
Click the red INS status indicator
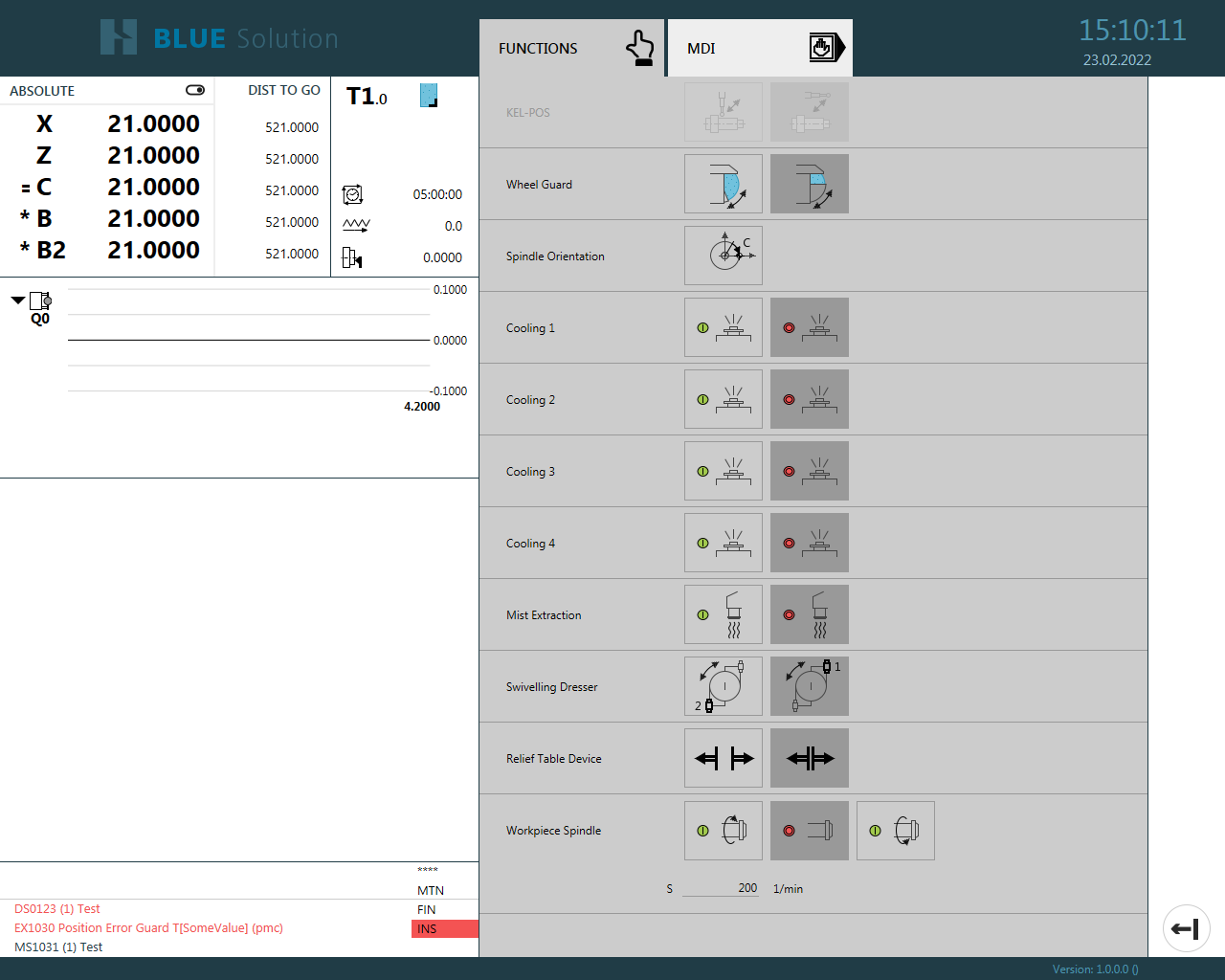(445, 928)
